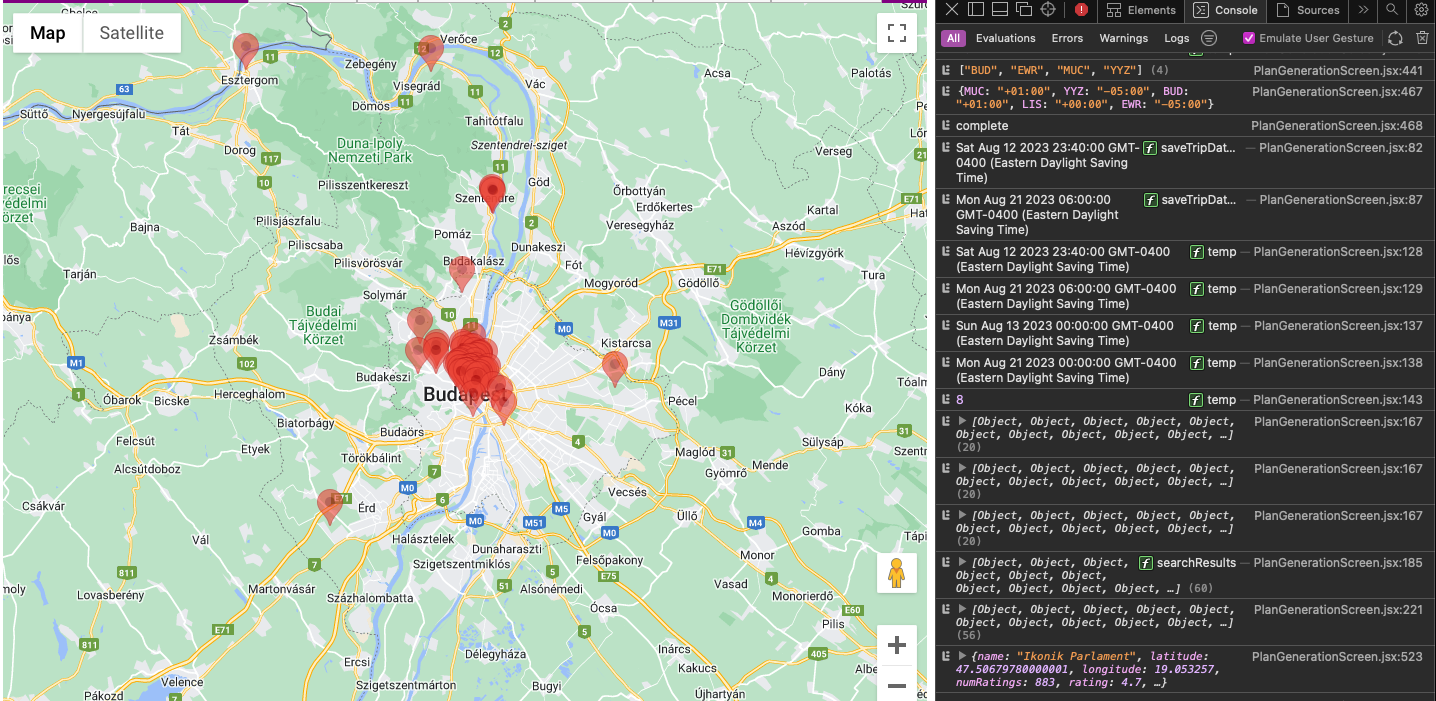
Task: Dock inspector to the side of window
Action: (975, 10)
